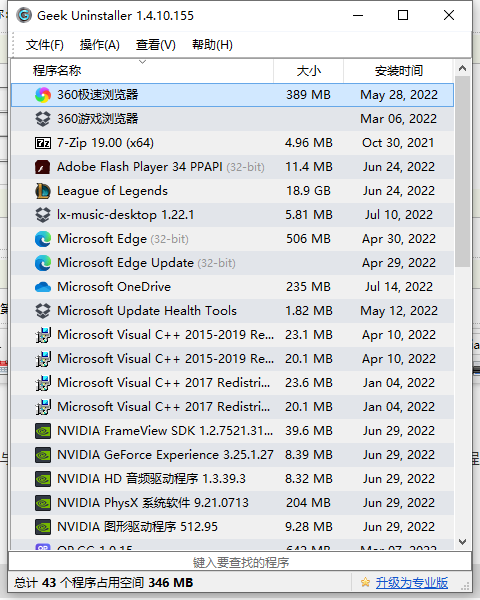
Task: Click the scrollbar down arrow
Action: (462, 542)
